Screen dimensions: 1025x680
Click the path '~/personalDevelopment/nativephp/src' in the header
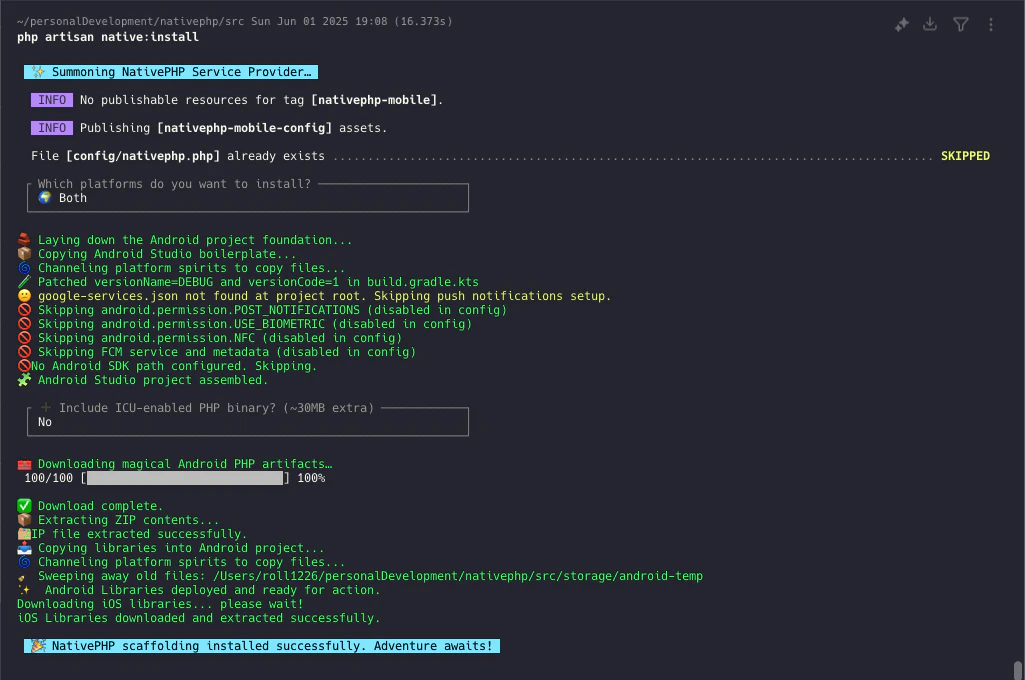tap(131, 22)
